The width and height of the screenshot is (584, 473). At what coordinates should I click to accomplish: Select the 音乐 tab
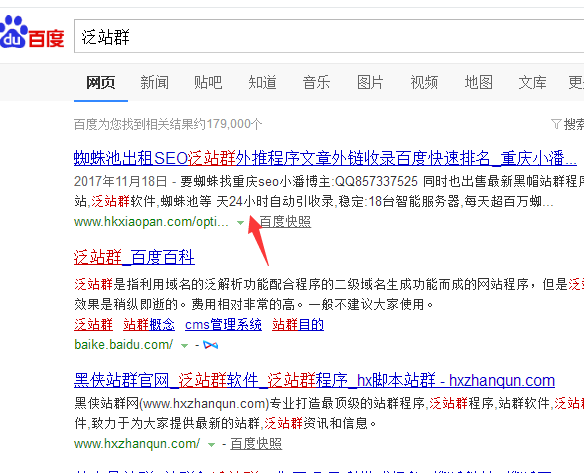316,82
